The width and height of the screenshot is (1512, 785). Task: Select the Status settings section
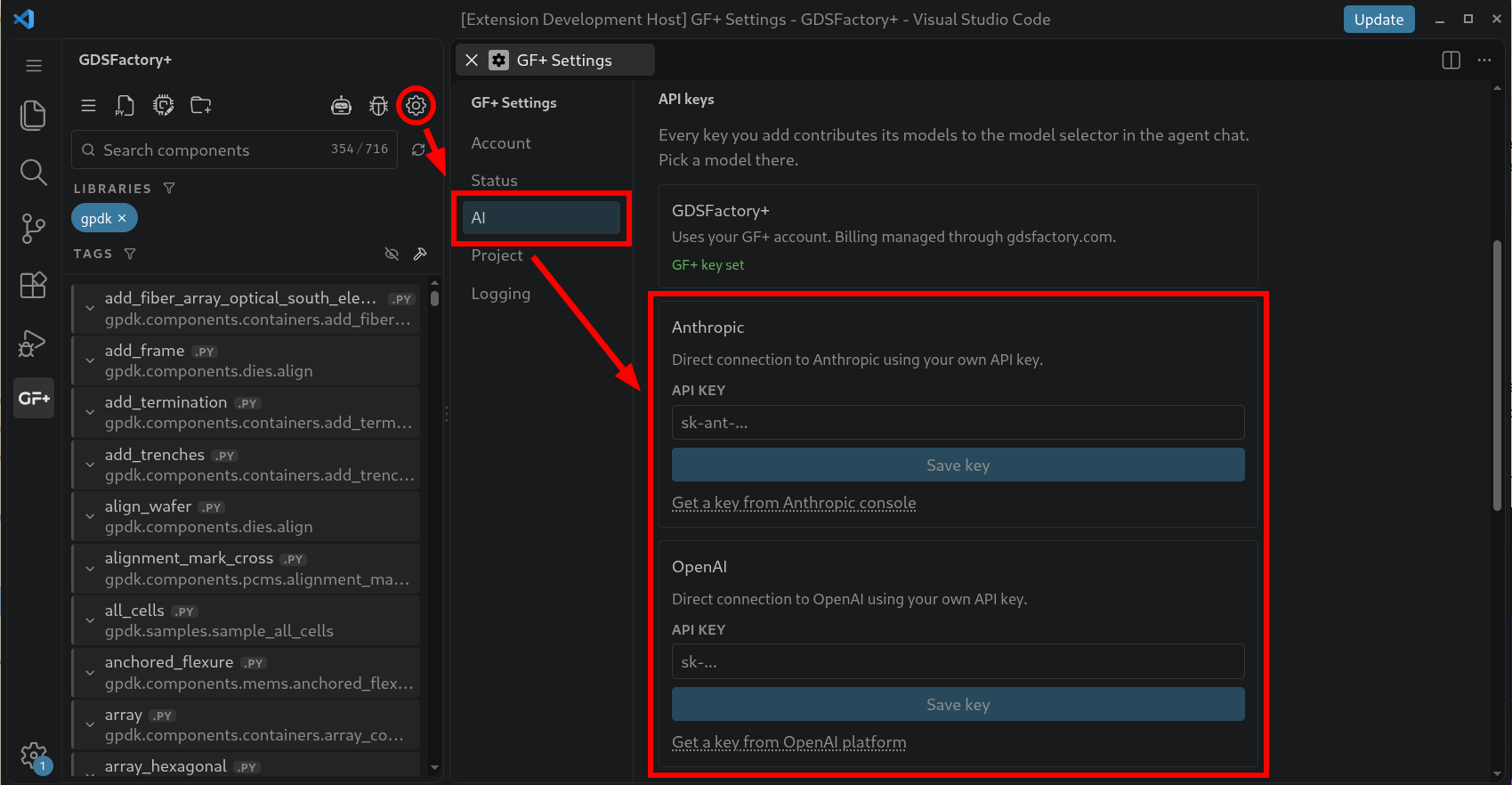coord(541,181)
